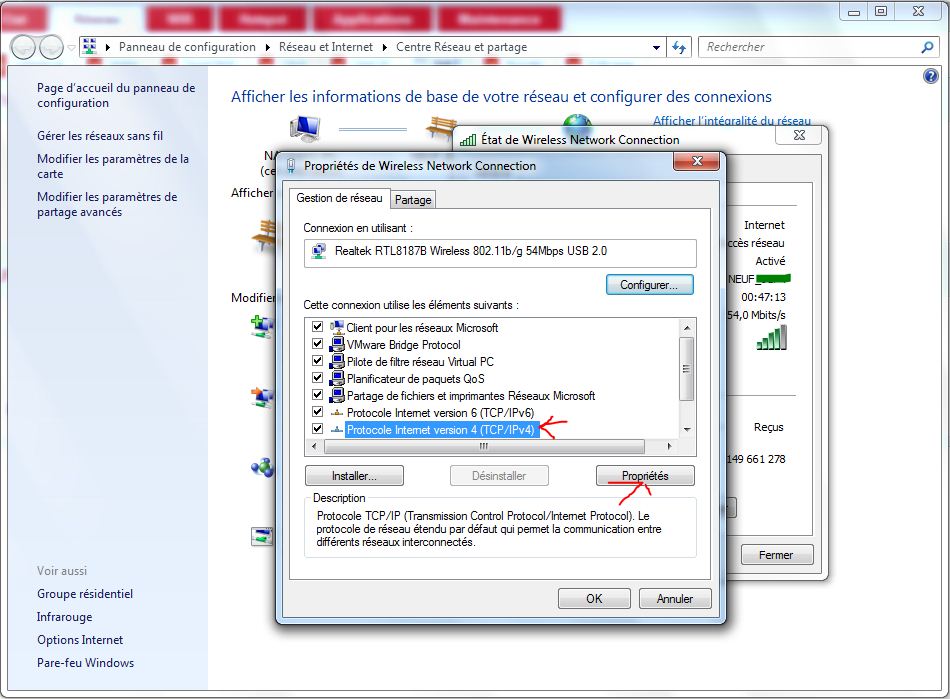Open Modifier les paramètres de partage avancés

coord(107,204)
